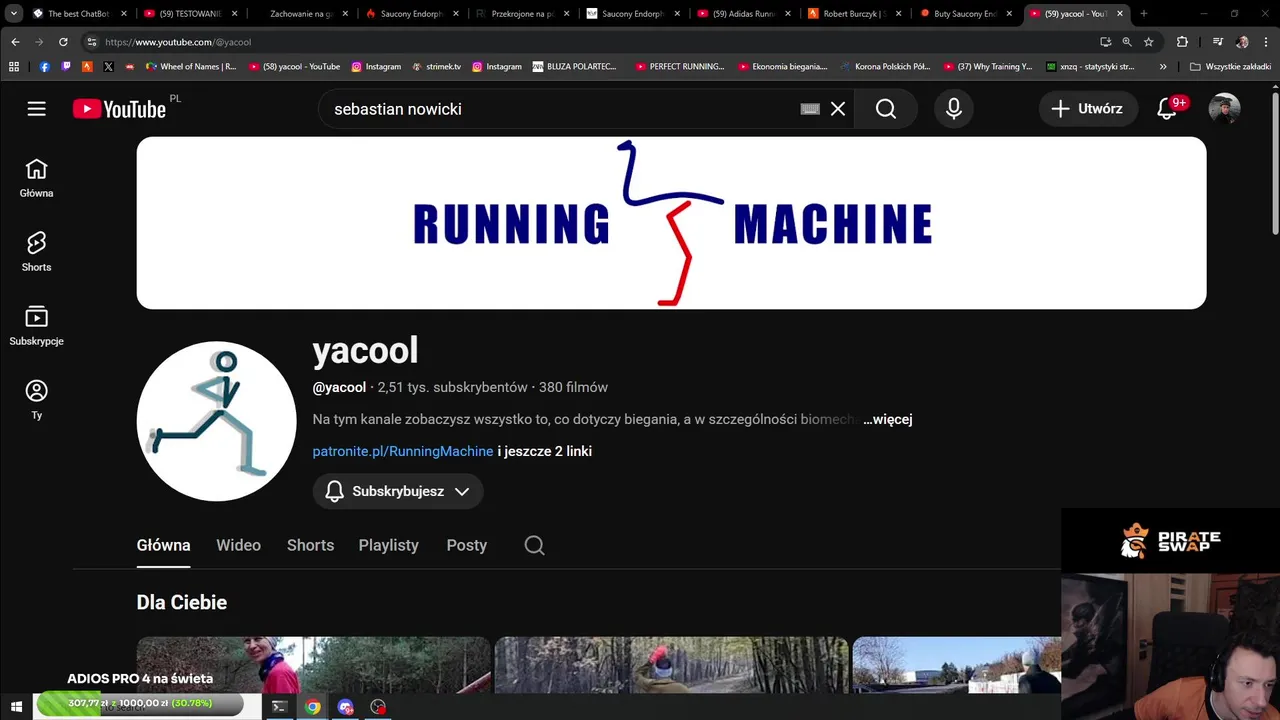Click into the YouTube search field
The image size is (1280, 720).
tap(560, 109)
